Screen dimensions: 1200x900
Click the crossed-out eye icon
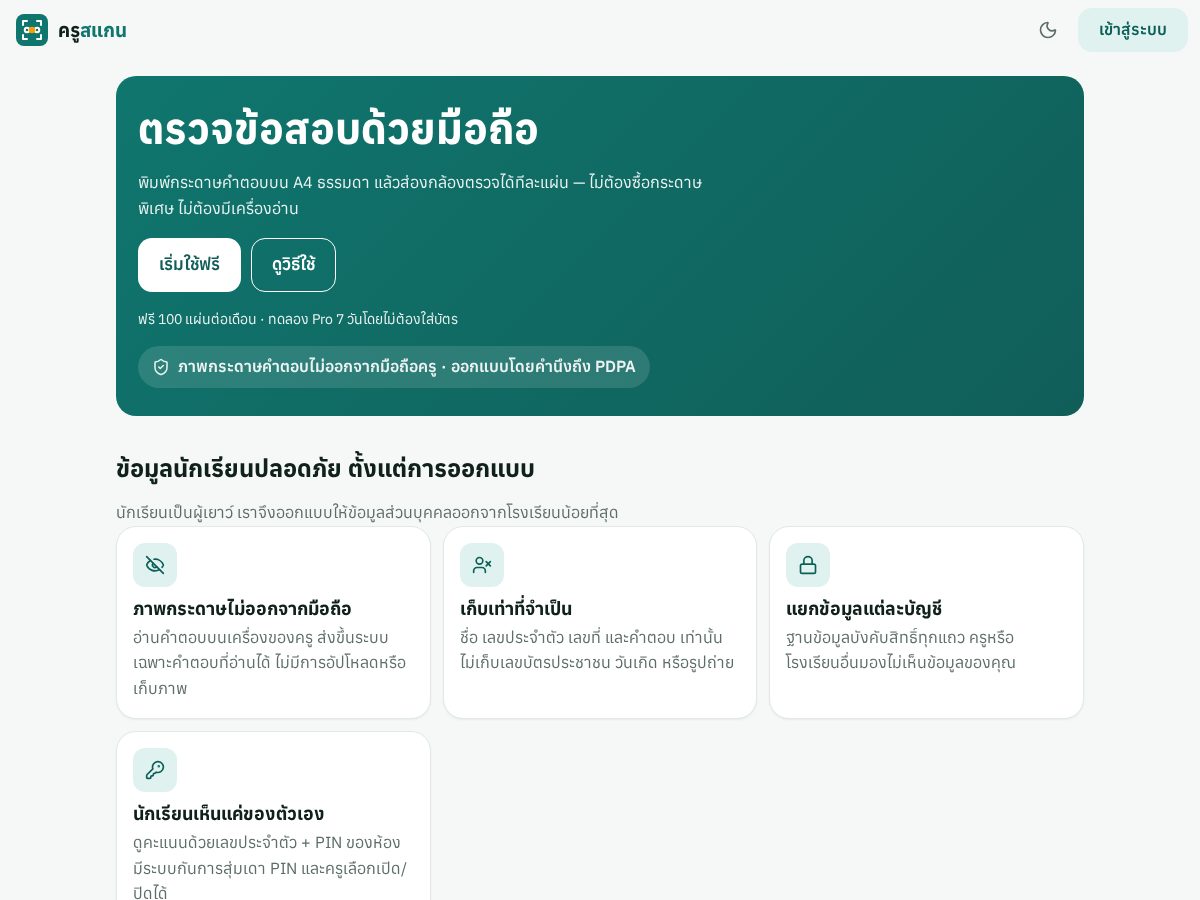click(x=155, y=565)
